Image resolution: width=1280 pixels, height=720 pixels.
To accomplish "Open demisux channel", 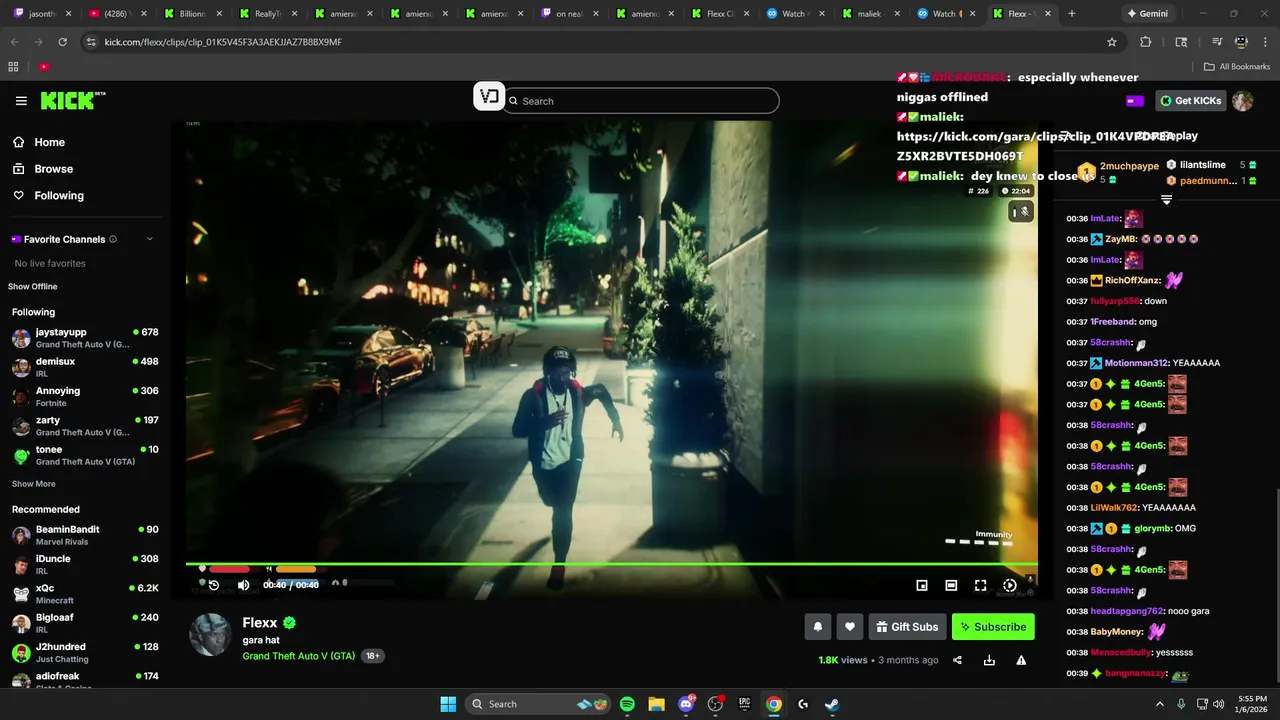I will [85, 367].
